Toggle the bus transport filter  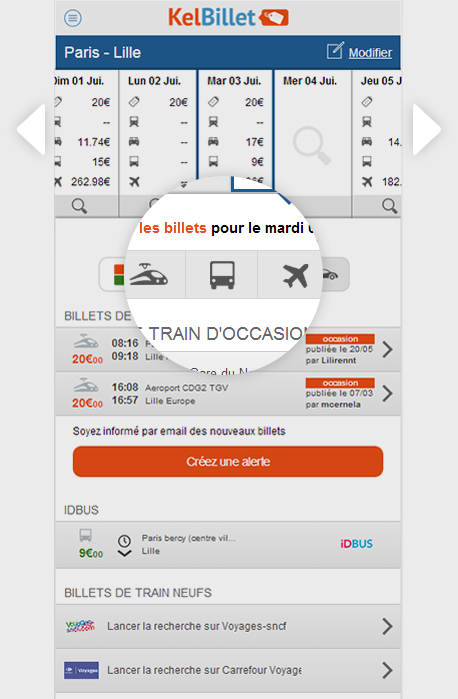(x=222, y=275)
